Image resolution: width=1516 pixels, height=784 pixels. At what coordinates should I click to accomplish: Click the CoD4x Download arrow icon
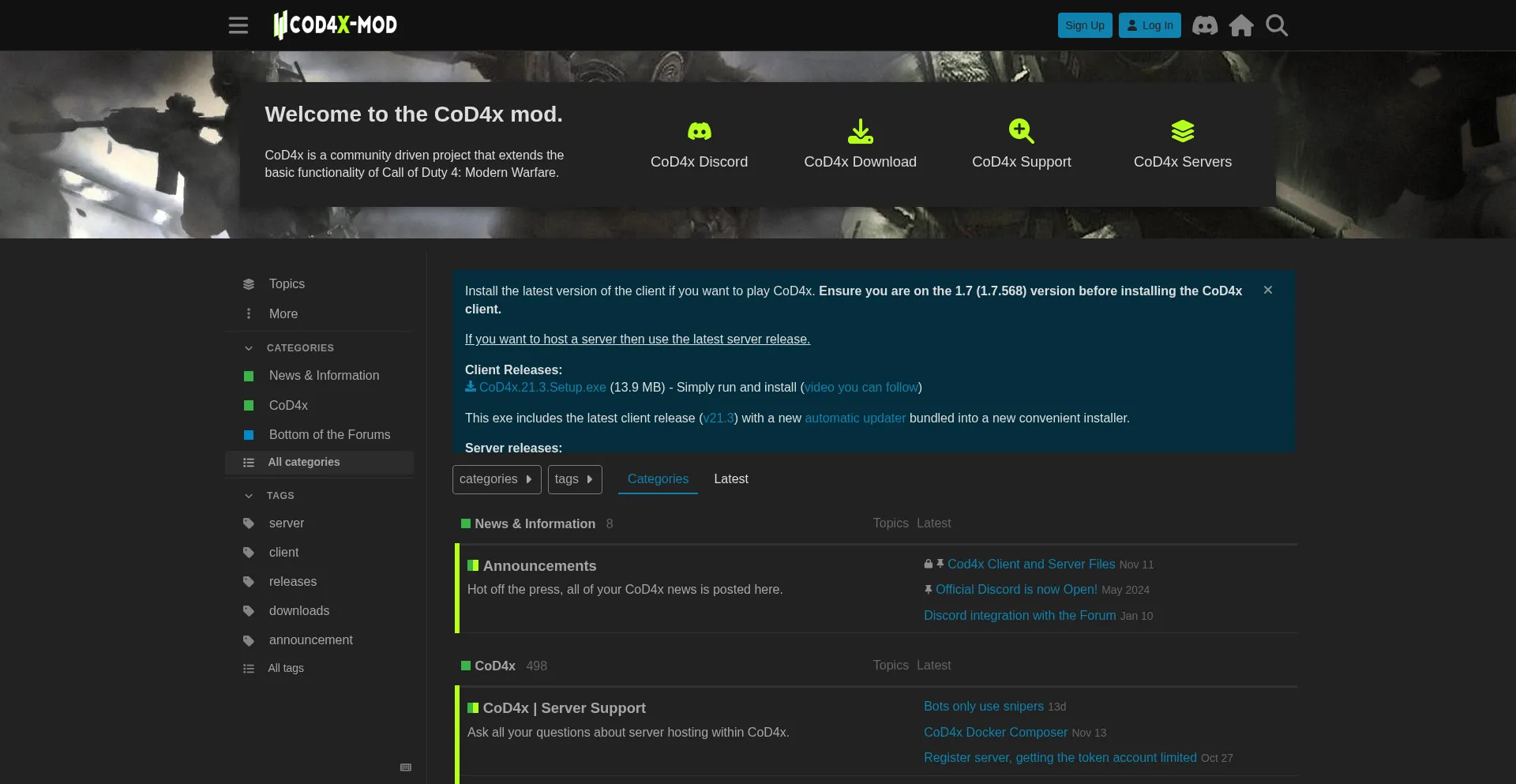coord(860,131)
